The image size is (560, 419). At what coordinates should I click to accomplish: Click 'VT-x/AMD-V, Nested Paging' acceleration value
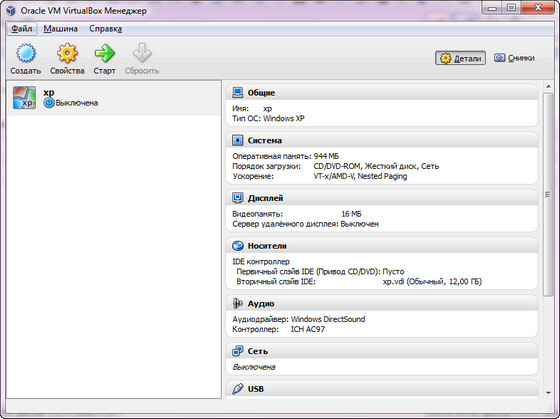pyautogui.click(x=360, y=176)
